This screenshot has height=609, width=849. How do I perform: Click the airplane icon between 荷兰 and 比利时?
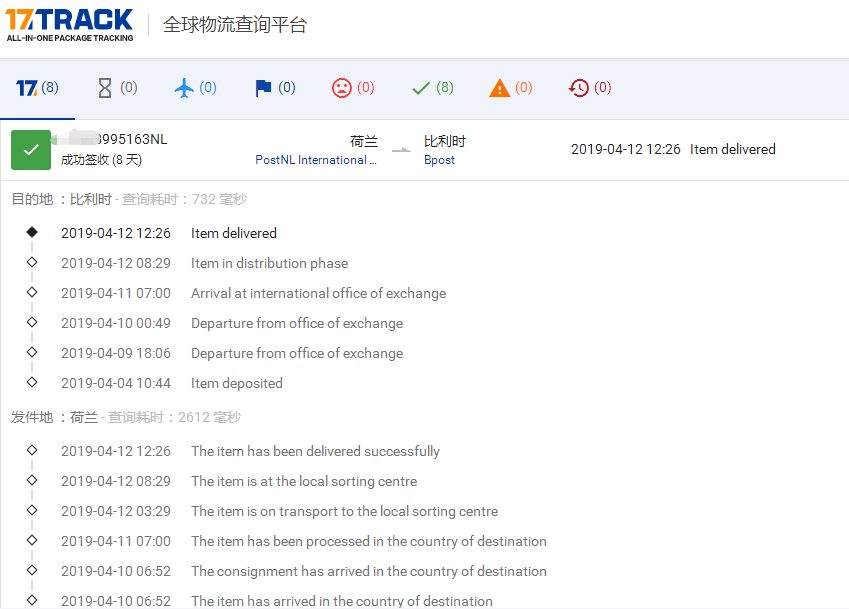(x=400, y=150)
